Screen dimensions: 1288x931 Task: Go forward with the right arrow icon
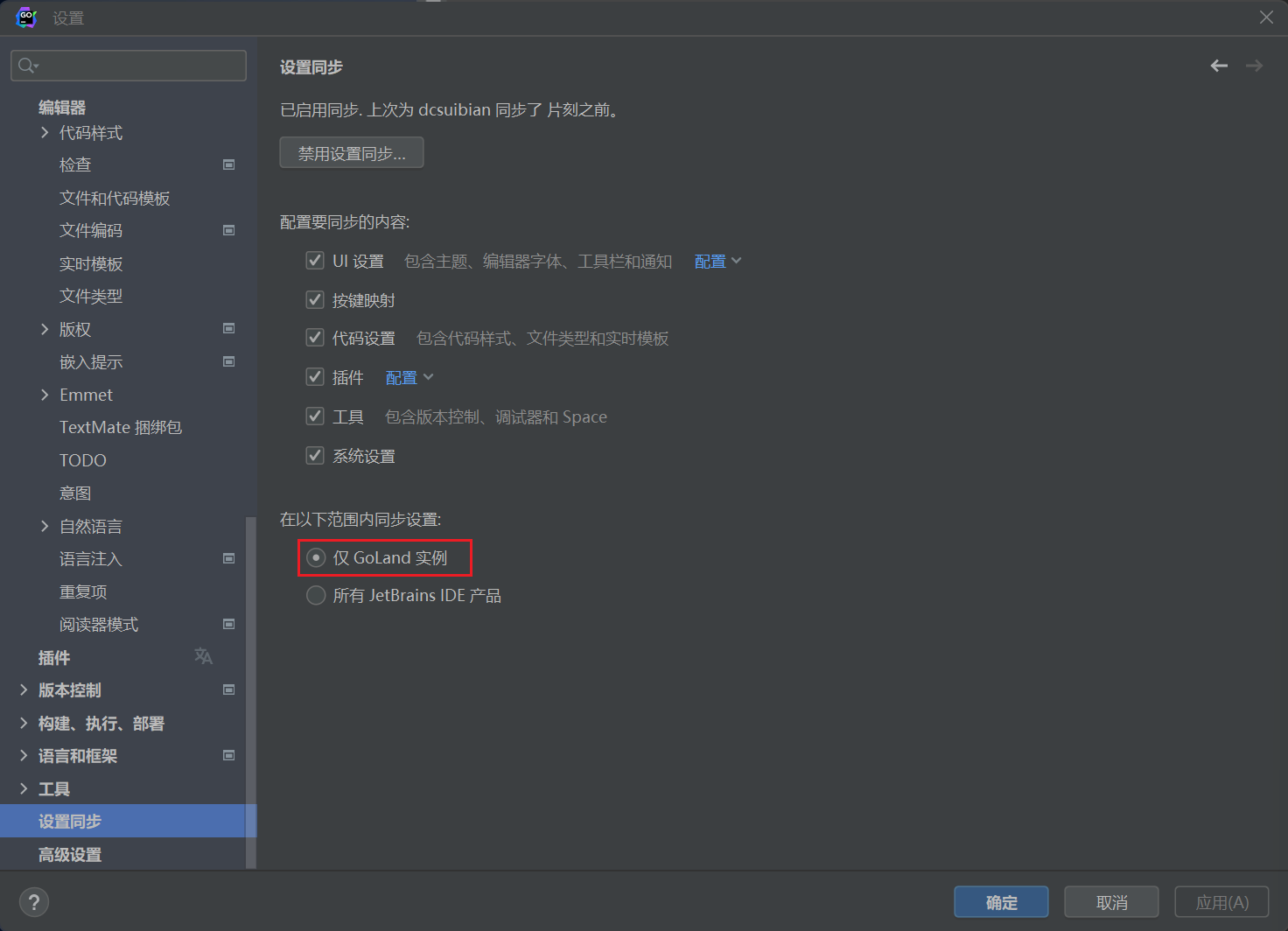click(1254, 66)
